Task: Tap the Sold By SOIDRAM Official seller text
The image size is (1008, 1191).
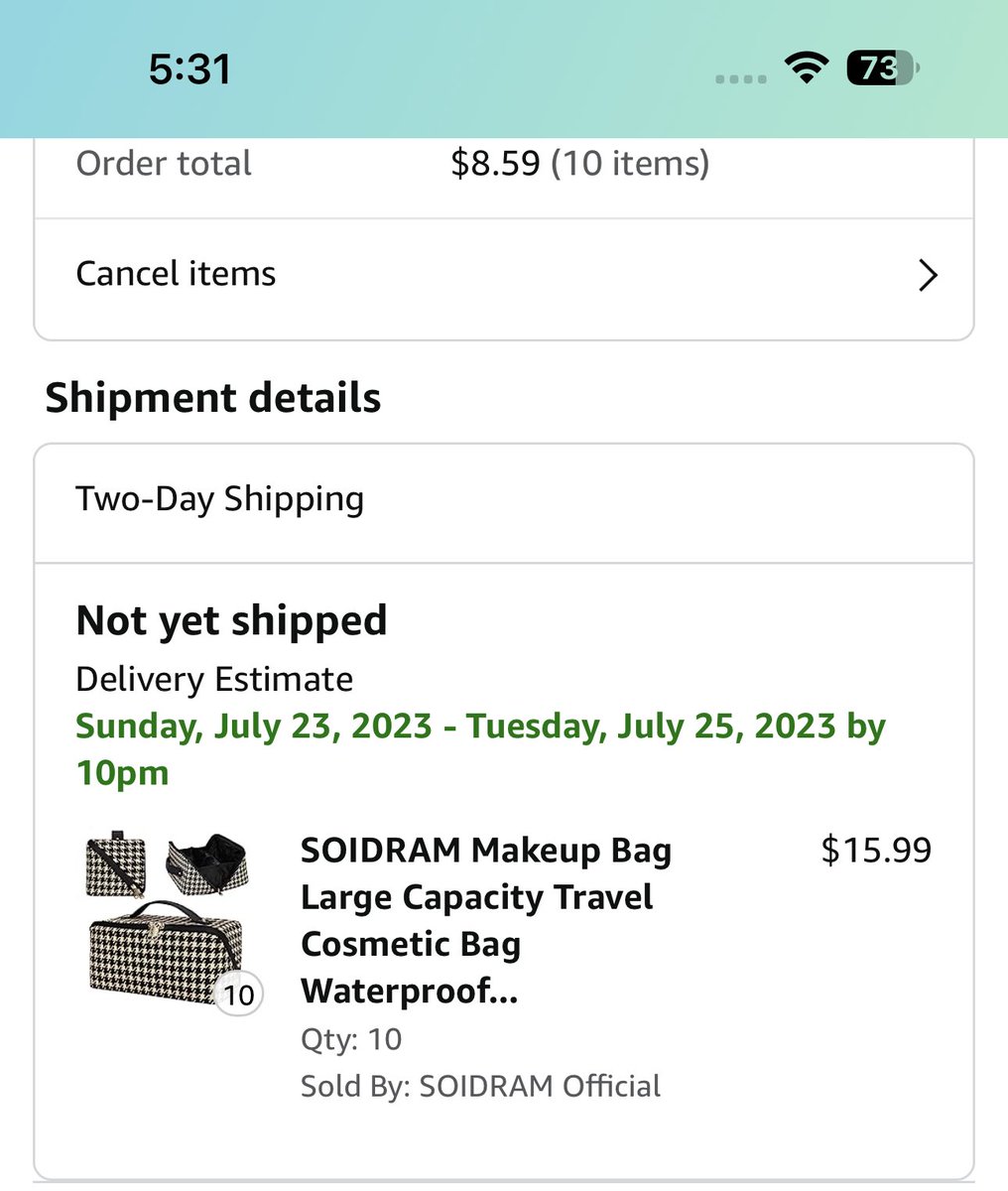Action: (480, 1086)
